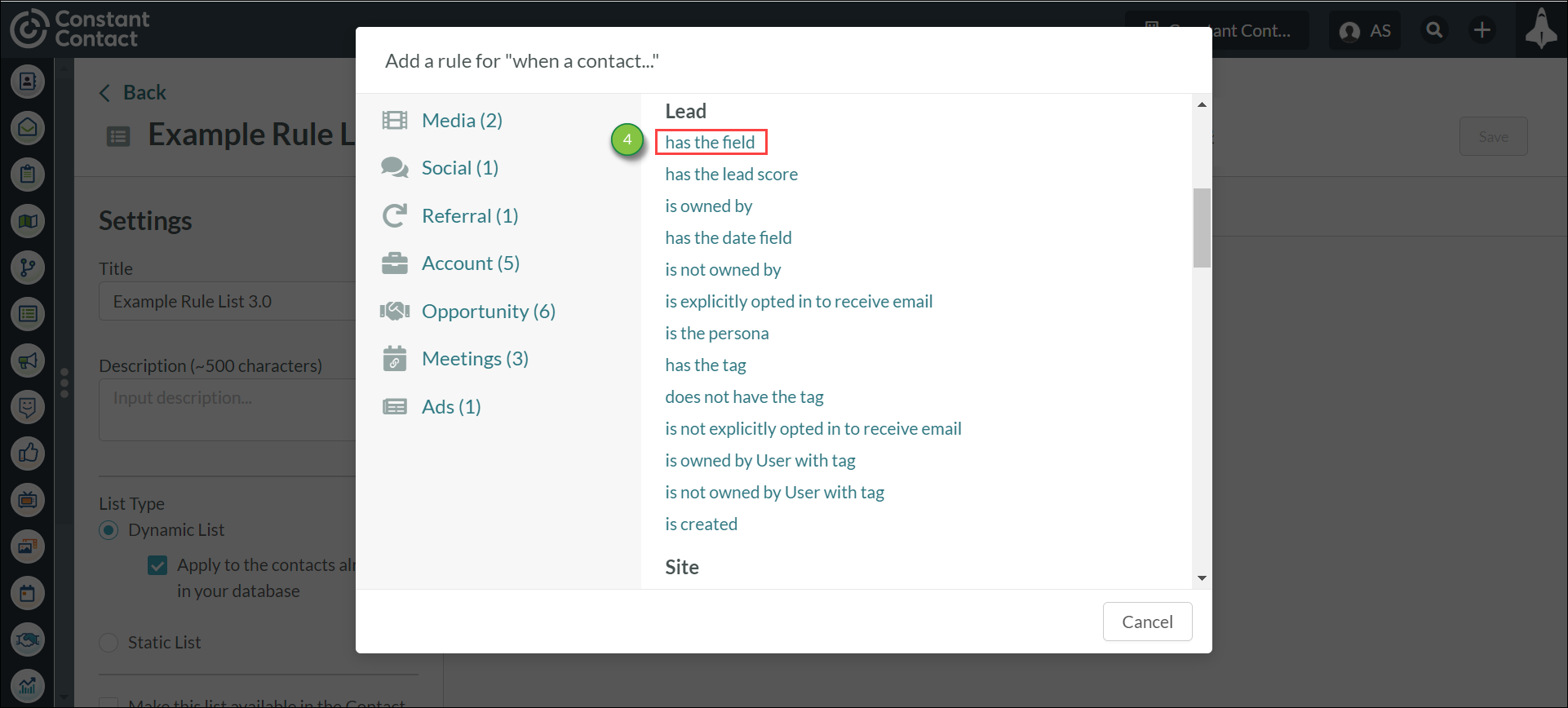1568x708 pixels.
Task: Click the plus add icon in top bar
Action: point(1482,30)
